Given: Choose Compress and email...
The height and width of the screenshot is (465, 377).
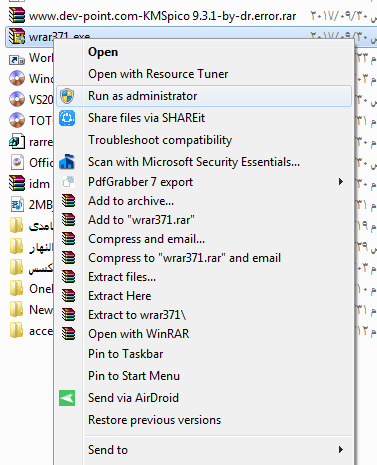Looking at the screenshot, I should pos(204,239).
